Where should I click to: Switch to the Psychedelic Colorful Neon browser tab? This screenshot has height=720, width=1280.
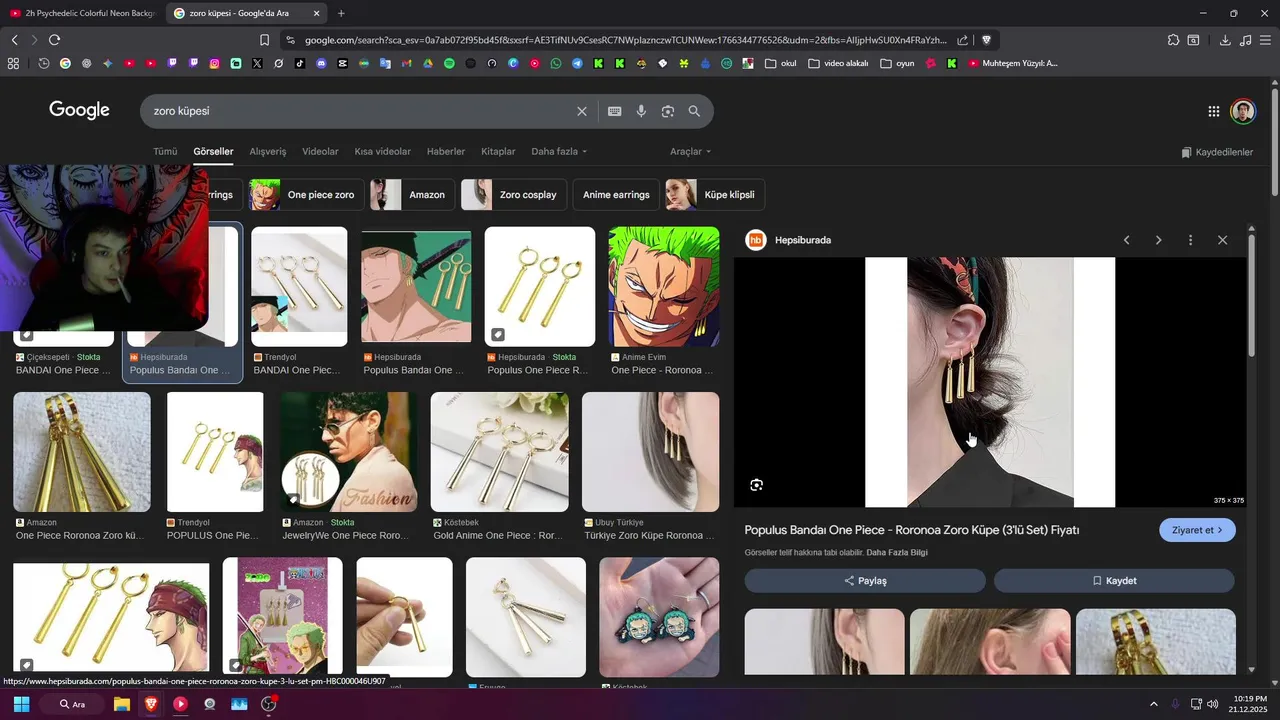[x=82, y=13]
